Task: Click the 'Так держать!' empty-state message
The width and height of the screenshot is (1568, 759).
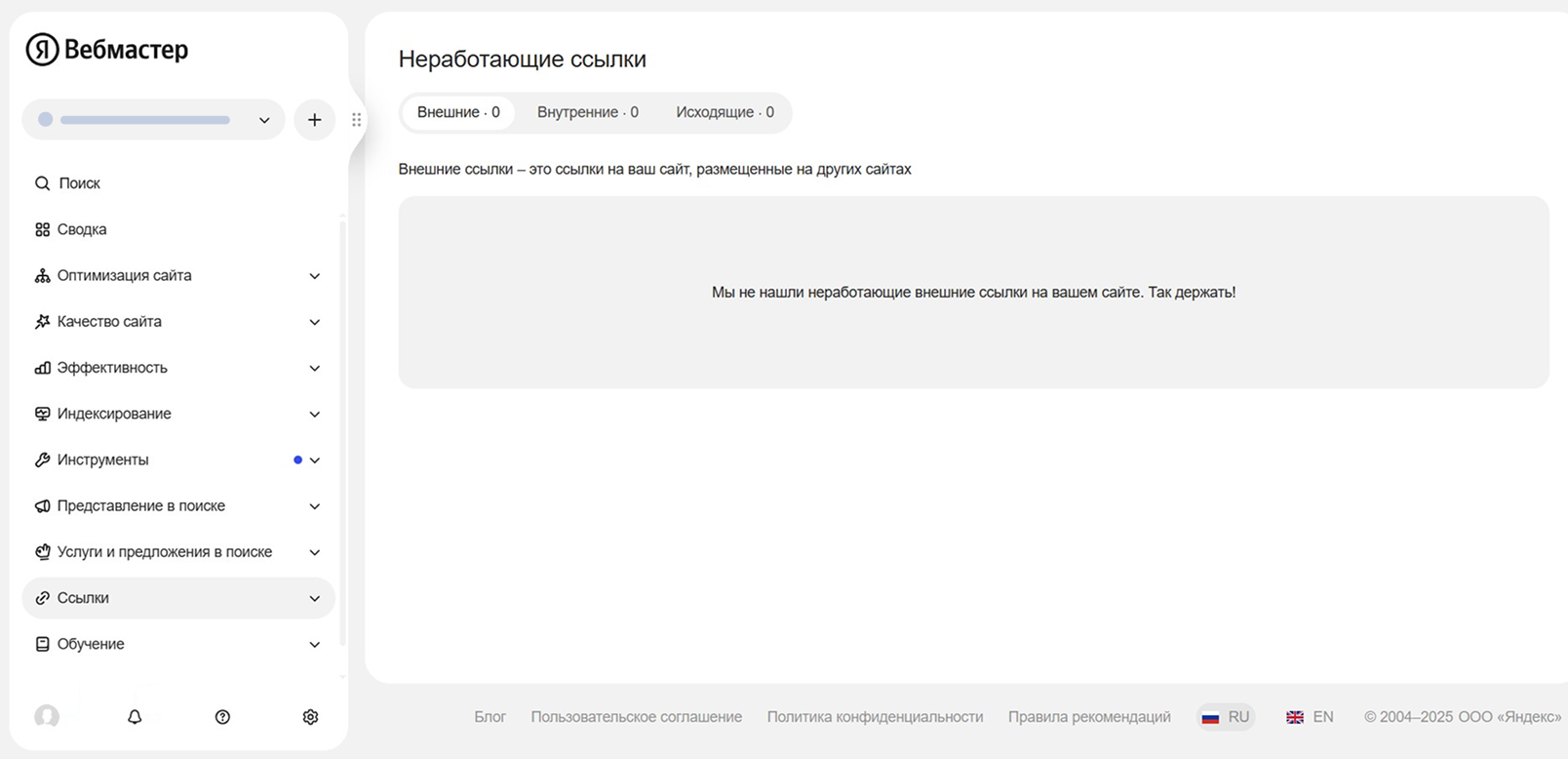Action: point(973,292)
